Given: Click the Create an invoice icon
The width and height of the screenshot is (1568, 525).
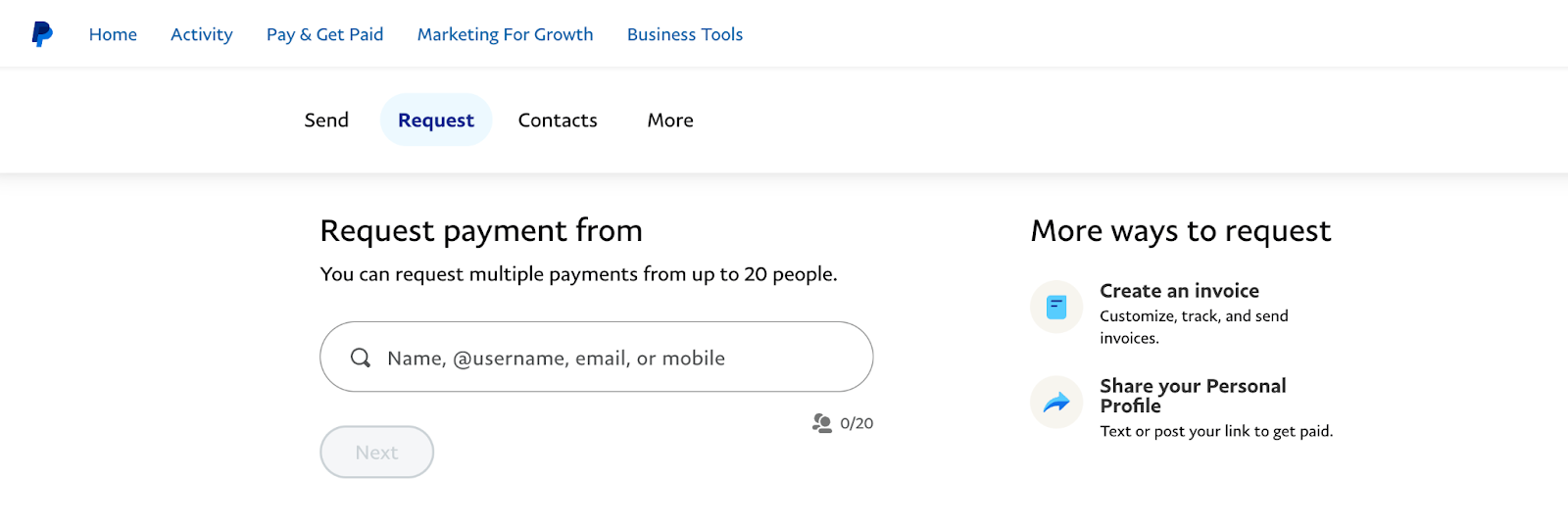Looking at the screenshot, I should [1056, 308].
